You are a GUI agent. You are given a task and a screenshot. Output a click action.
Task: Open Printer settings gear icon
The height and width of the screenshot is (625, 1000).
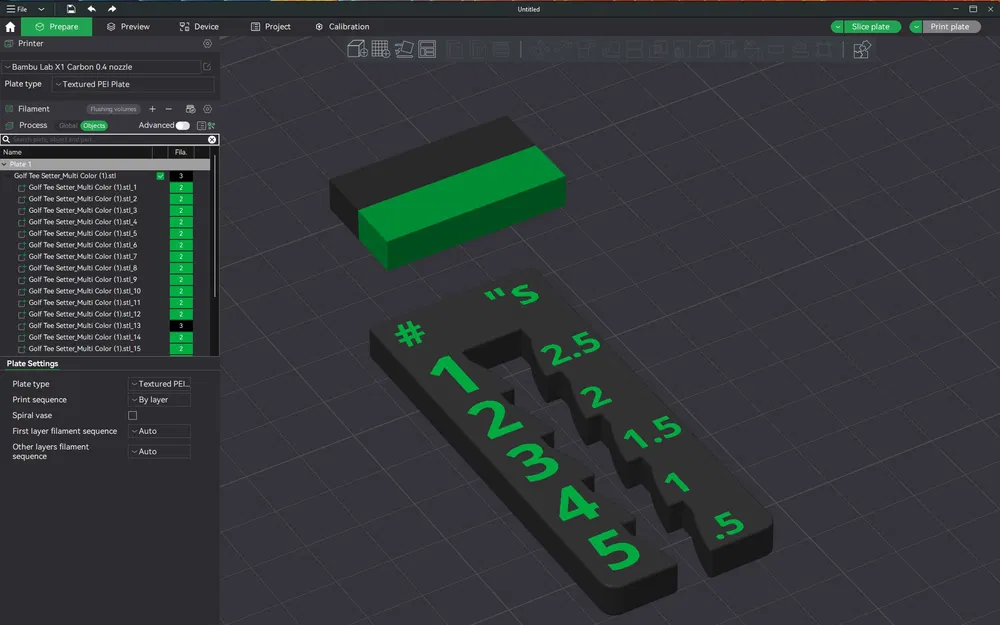[207, 43]
